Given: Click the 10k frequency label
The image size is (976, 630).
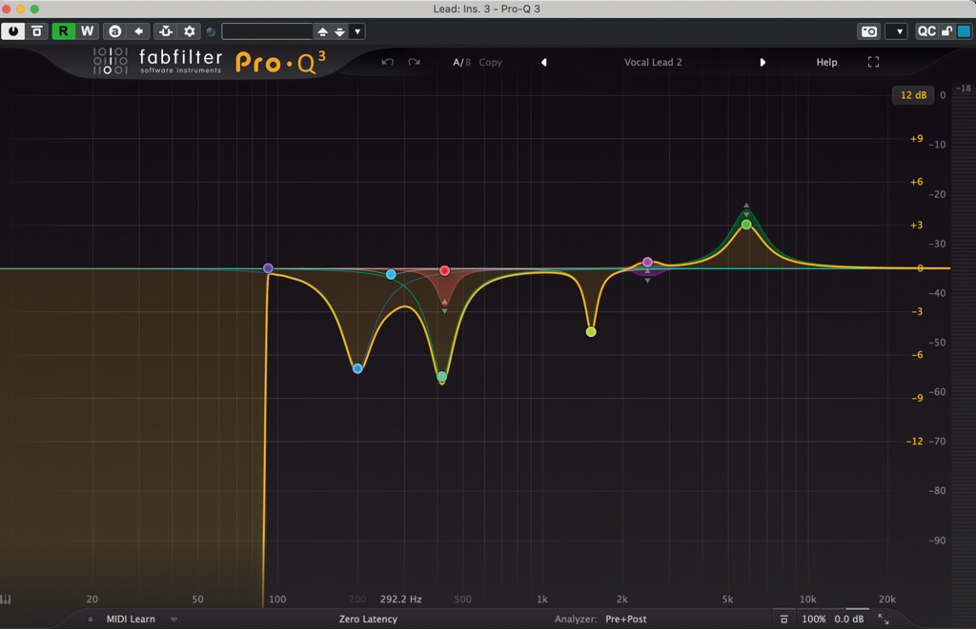Looking at the screenshot, I should point(807,599).
